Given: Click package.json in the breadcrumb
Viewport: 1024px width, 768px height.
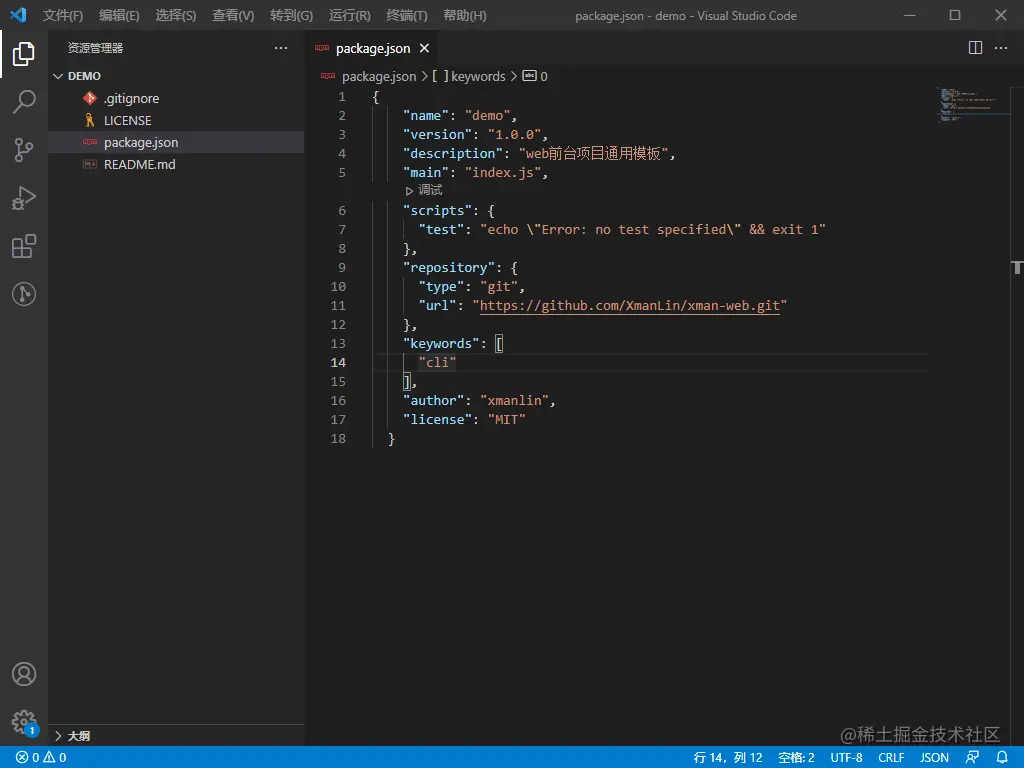Looking at the screenshot, I should point(379,76).
